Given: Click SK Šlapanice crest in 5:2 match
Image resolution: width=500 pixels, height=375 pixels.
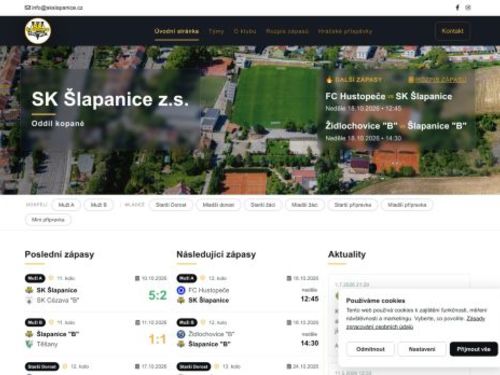Looking at the screenshot, I should tap(29, 290).
